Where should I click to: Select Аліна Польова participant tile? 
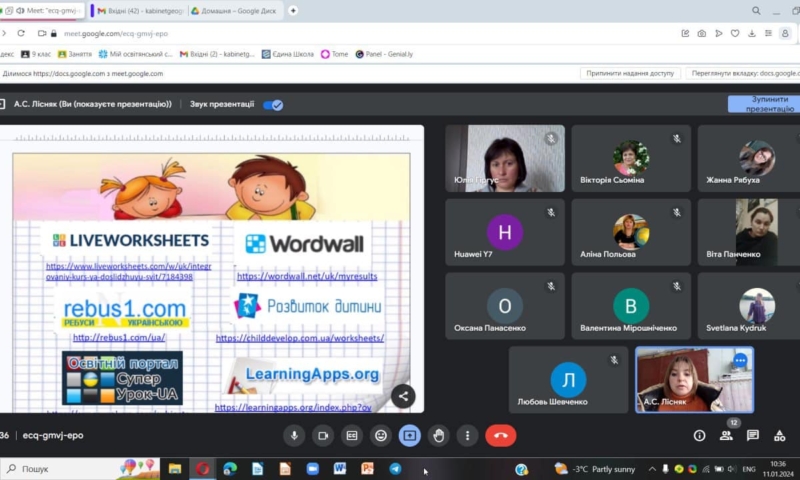[631, 232]
